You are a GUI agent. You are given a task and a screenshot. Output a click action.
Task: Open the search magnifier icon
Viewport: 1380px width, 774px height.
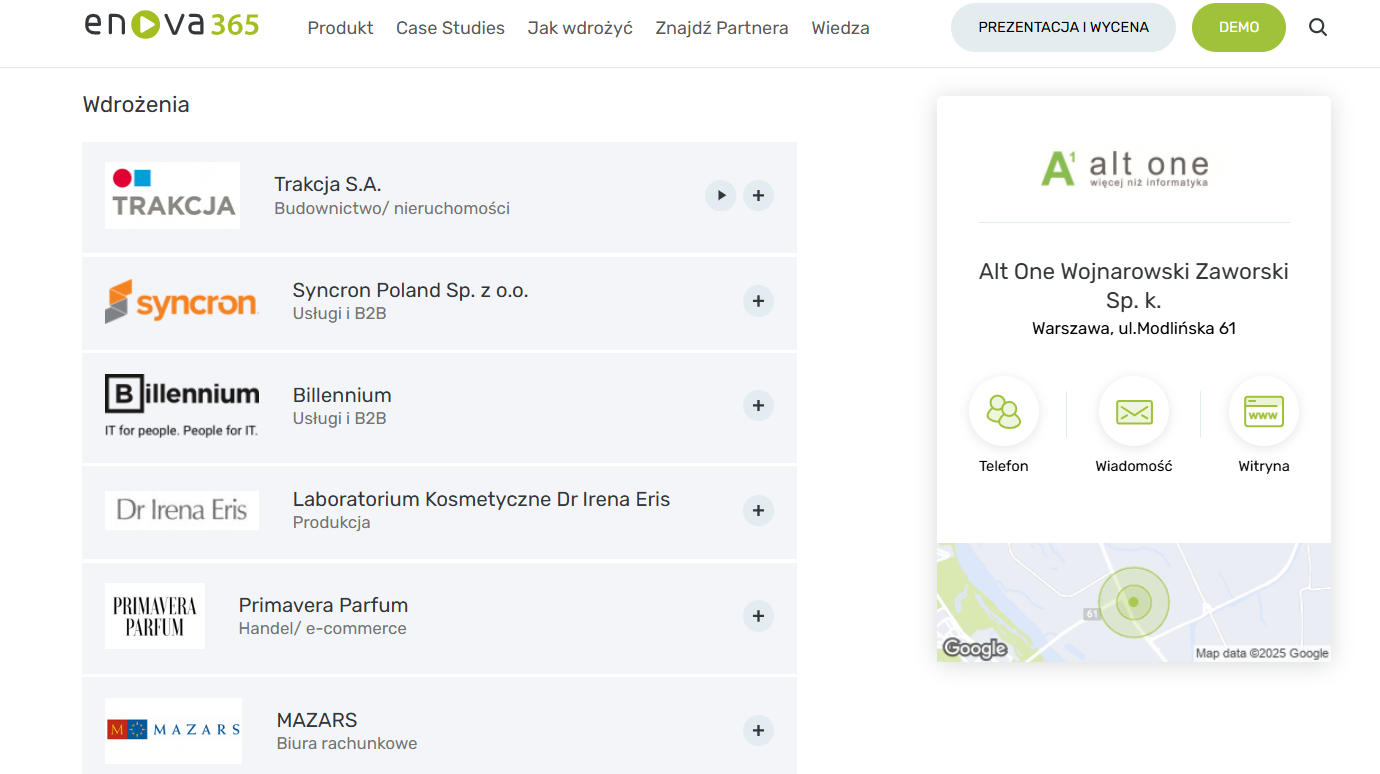tap(1318, 27)
